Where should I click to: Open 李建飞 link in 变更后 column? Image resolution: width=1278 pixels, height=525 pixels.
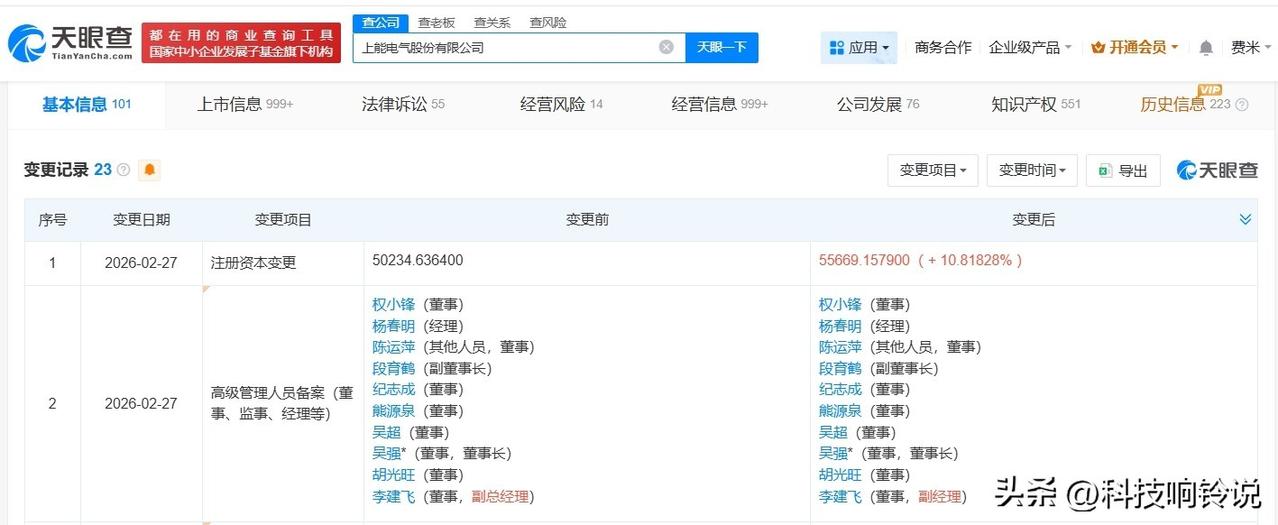[840, 496]
